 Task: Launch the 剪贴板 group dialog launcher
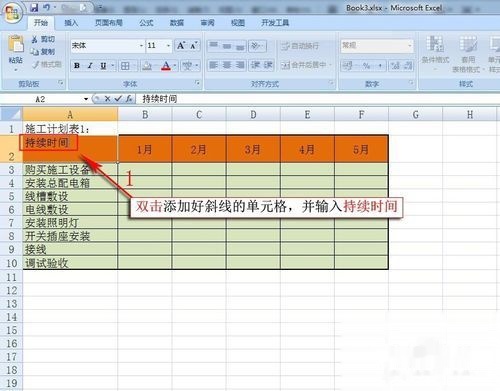coord(61,82)
